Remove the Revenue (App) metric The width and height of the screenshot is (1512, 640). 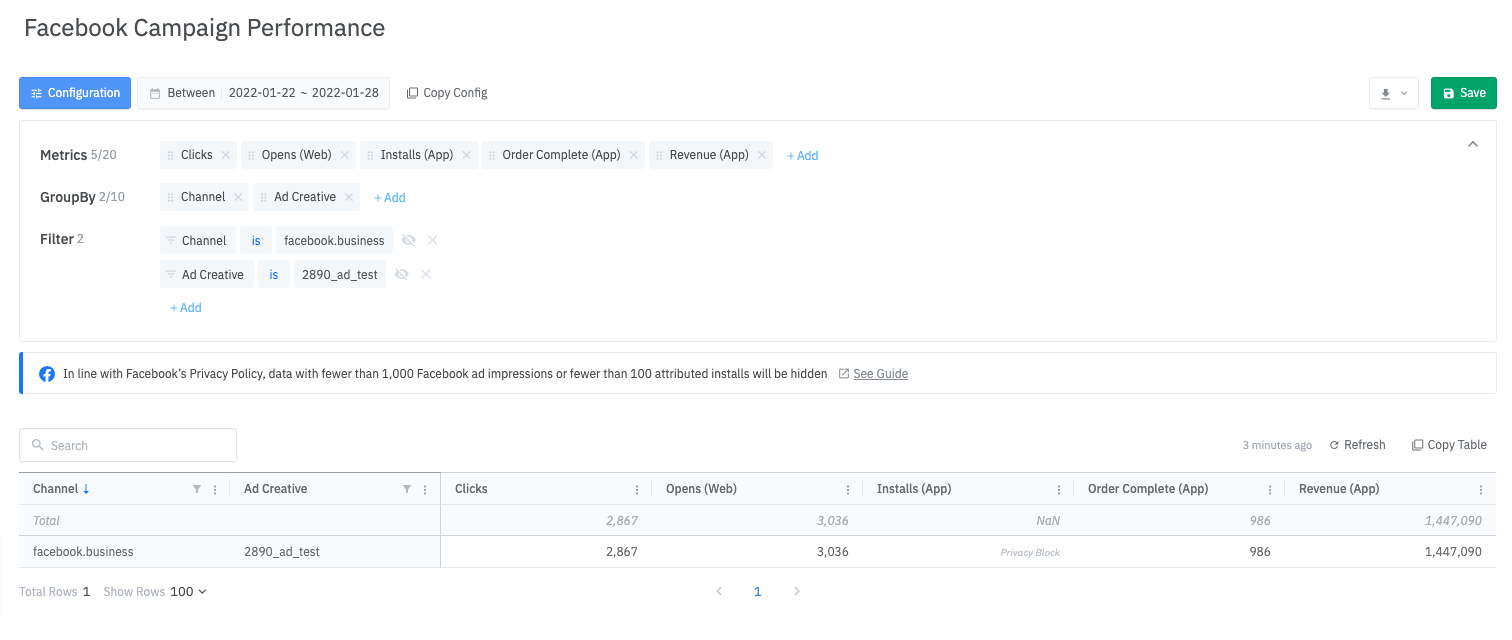point(762,155)
